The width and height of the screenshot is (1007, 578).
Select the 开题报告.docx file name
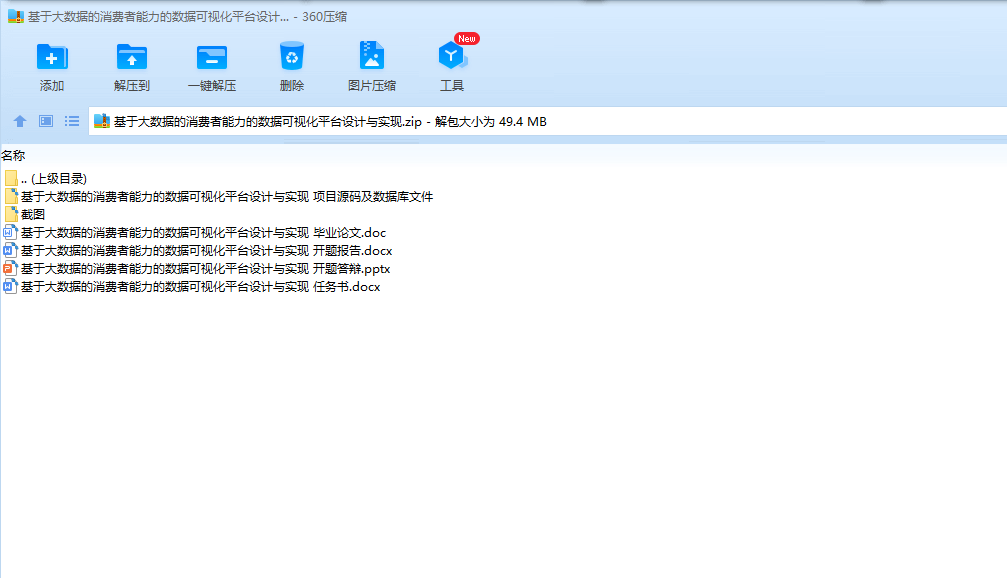pos(206,250)
